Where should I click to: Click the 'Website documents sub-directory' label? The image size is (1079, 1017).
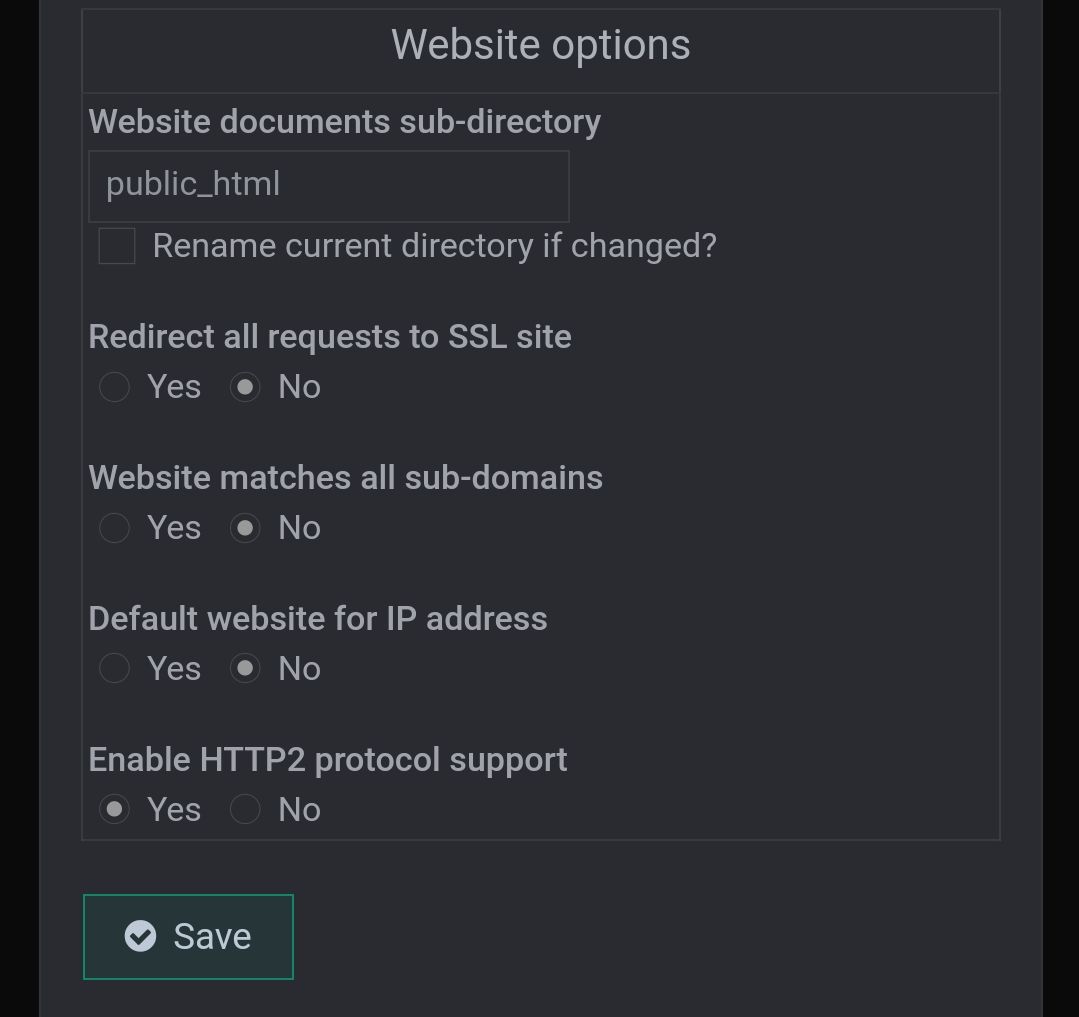pos(344,122)
